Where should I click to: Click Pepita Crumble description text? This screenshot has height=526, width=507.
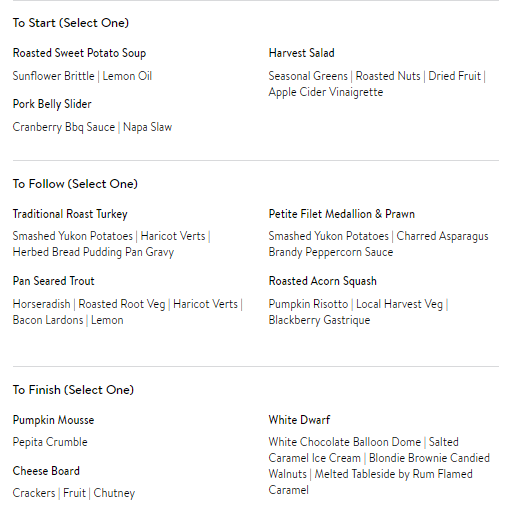coord(50,442)
